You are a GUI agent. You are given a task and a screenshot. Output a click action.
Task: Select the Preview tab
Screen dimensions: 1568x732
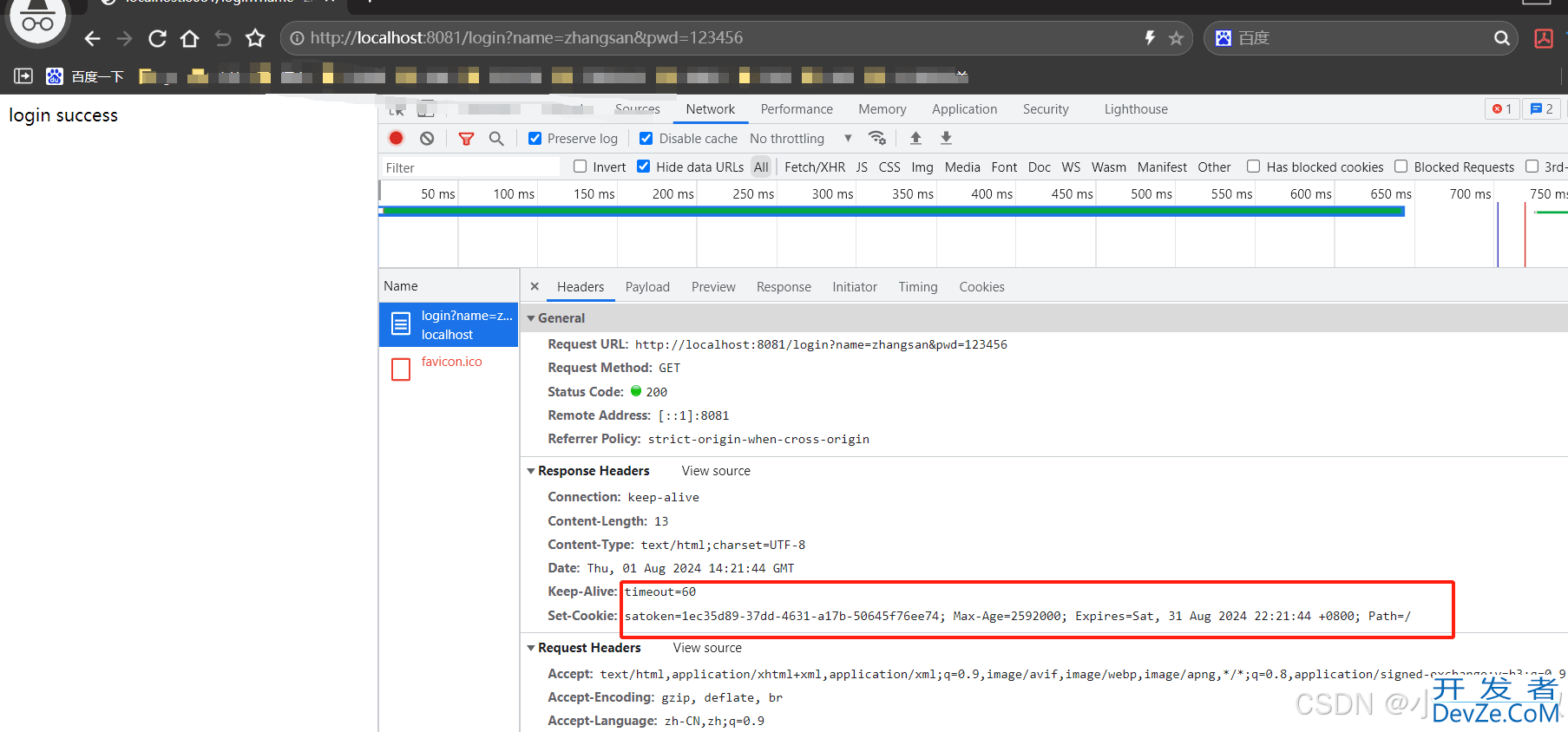tap(713, 286)
